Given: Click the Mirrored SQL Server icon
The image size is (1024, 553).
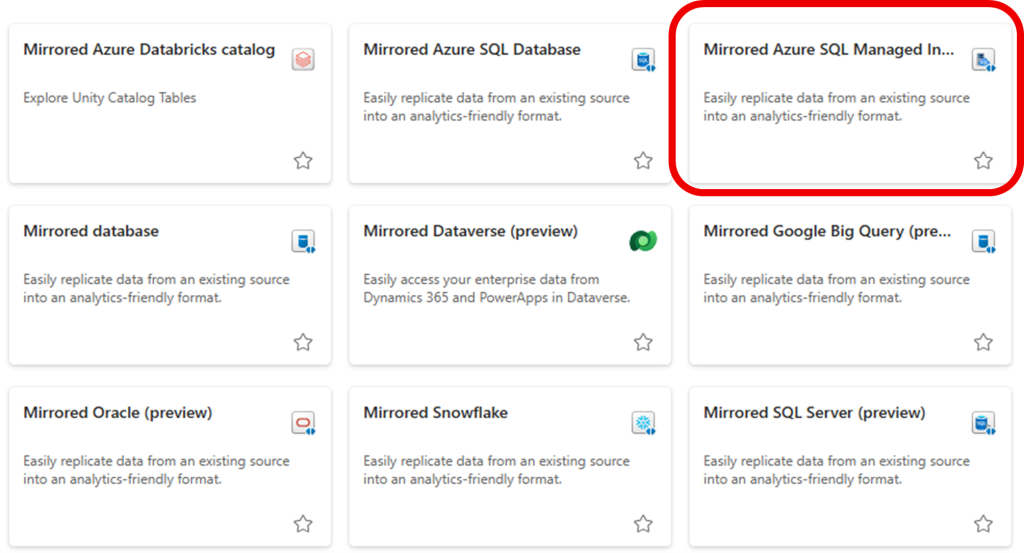Looking at the screenshot, I should pos(984,422).
